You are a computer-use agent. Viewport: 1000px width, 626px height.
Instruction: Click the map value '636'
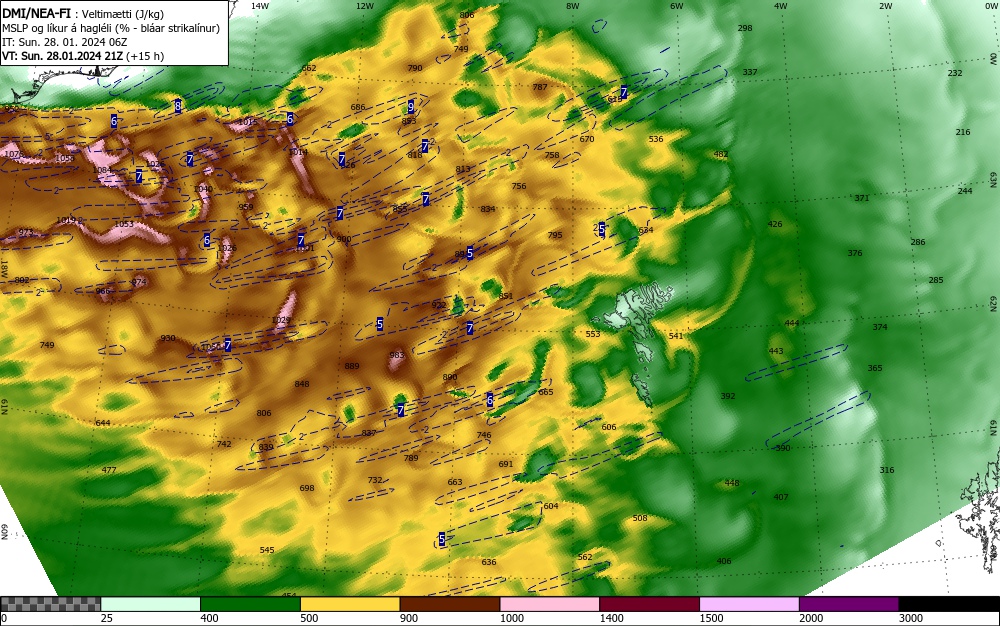[489, 562]
